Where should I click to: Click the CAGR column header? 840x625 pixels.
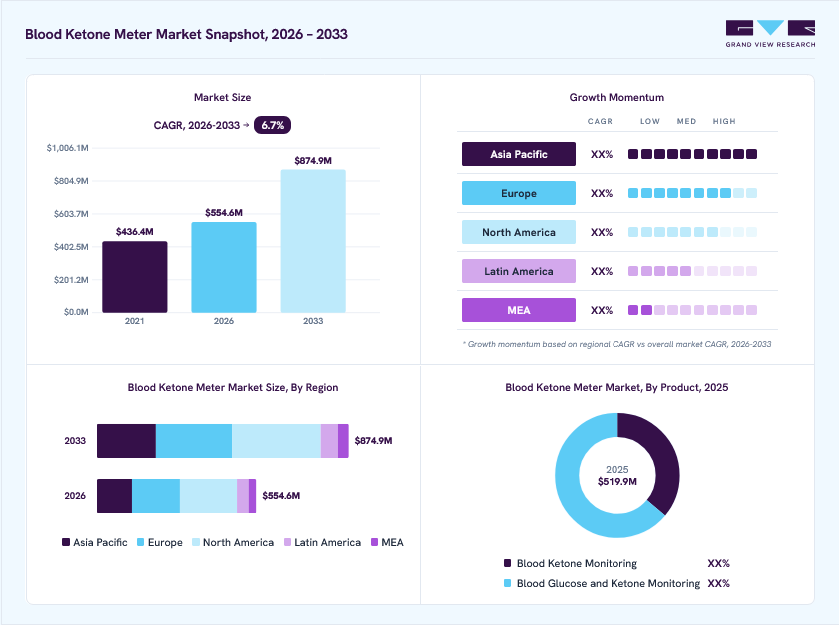(x=600, y=122)
